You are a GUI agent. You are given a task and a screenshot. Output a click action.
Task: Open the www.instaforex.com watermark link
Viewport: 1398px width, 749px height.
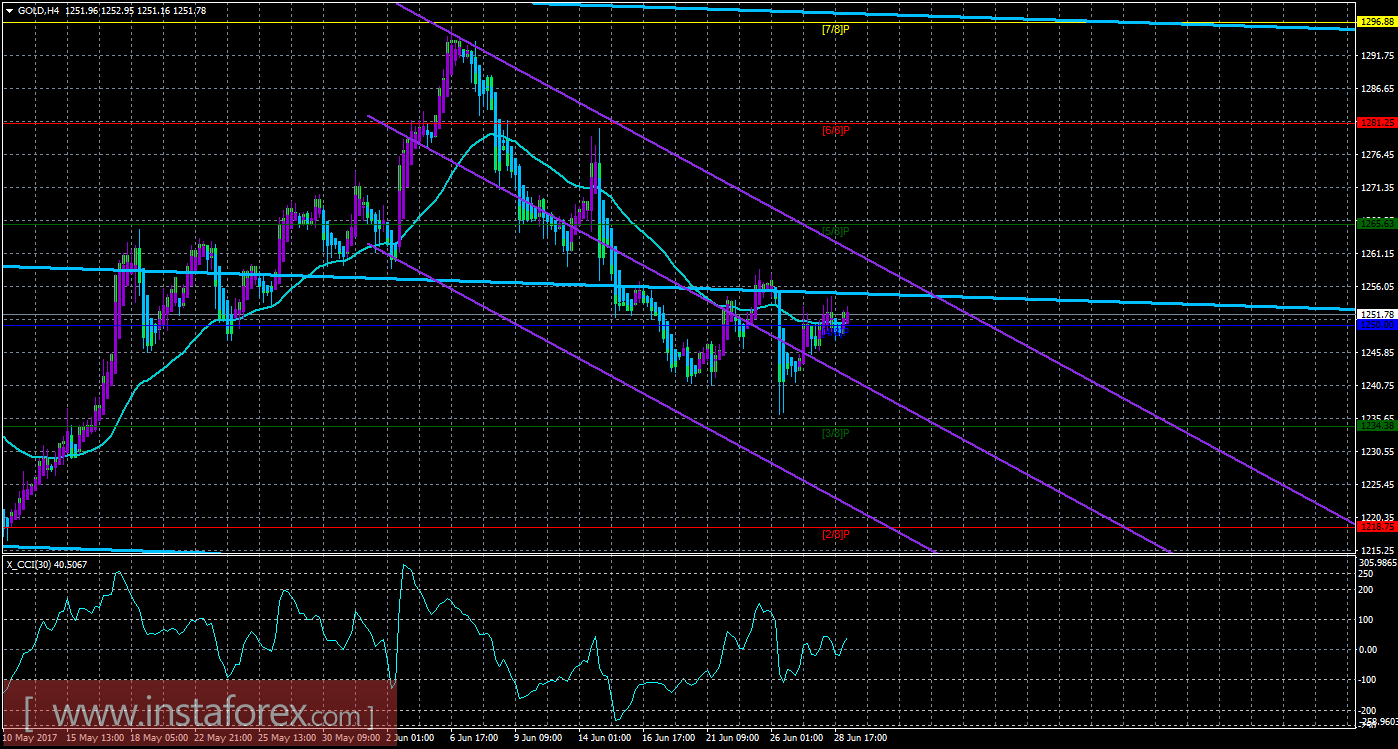point(198,715)
